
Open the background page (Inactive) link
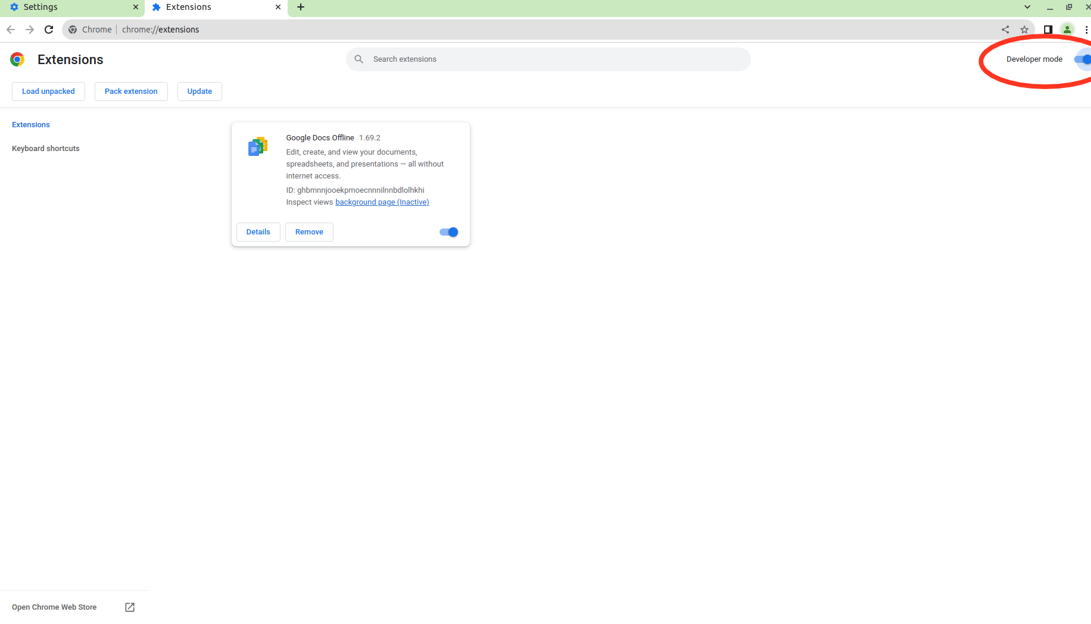pyautogui.click(x=382, y=202)
